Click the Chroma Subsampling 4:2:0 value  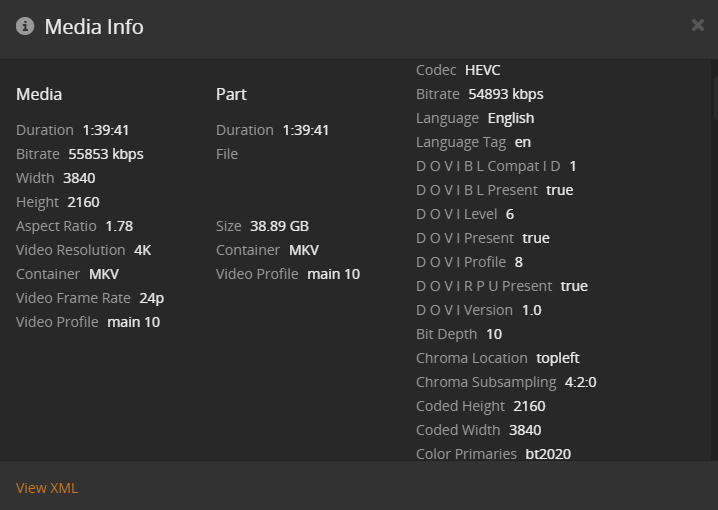[x=580, y=382]
